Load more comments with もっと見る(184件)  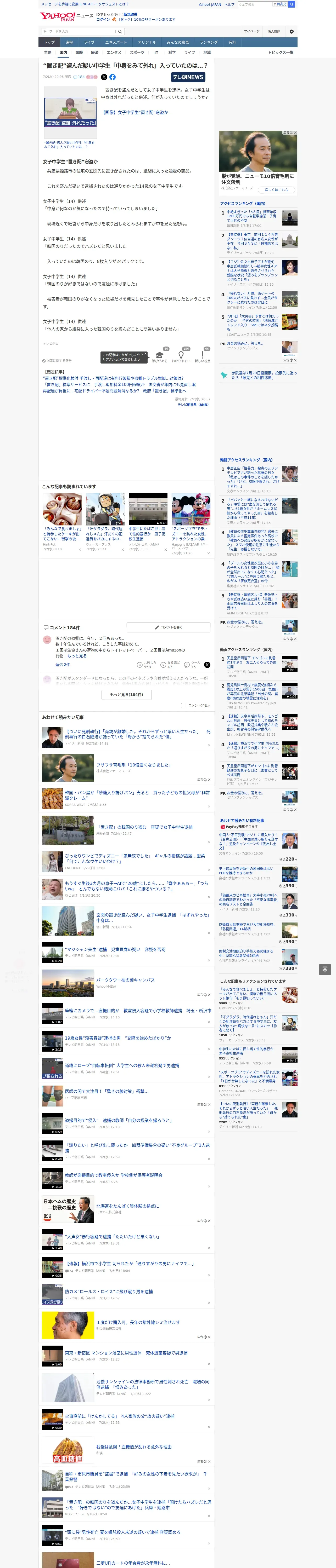coord(127,695)
